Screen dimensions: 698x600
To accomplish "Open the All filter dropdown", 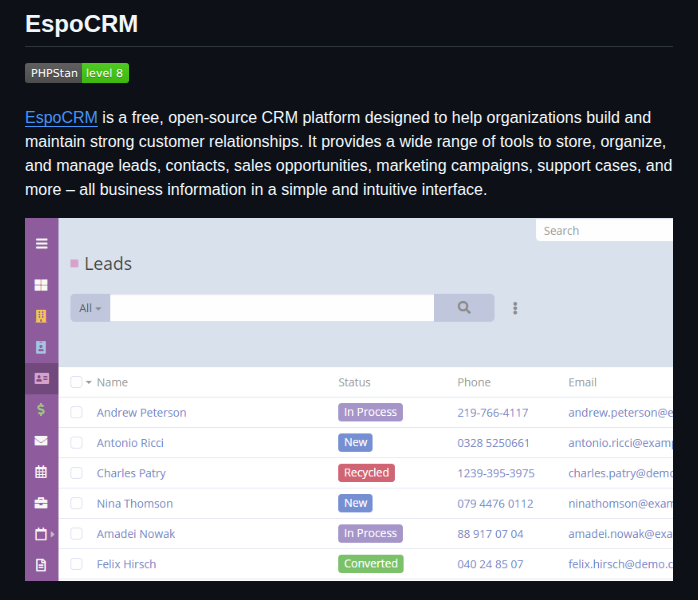I will coord(90,308).
